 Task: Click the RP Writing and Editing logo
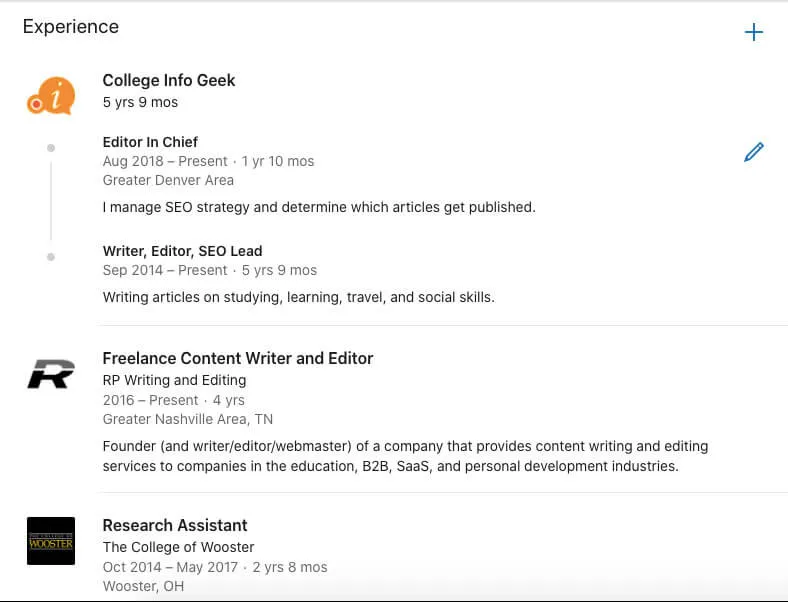(x=51, y=375)
